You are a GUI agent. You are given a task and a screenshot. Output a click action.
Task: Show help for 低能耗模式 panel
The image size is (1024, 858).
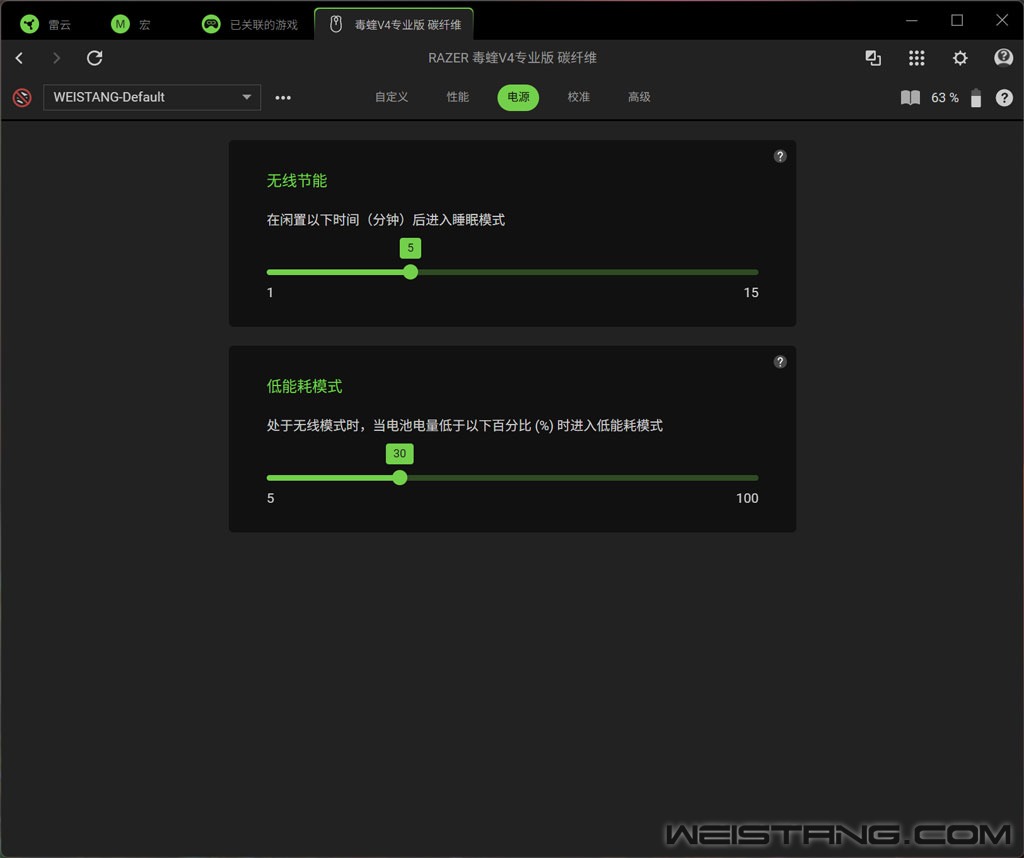pyautogui.click(x=780, y=362)
